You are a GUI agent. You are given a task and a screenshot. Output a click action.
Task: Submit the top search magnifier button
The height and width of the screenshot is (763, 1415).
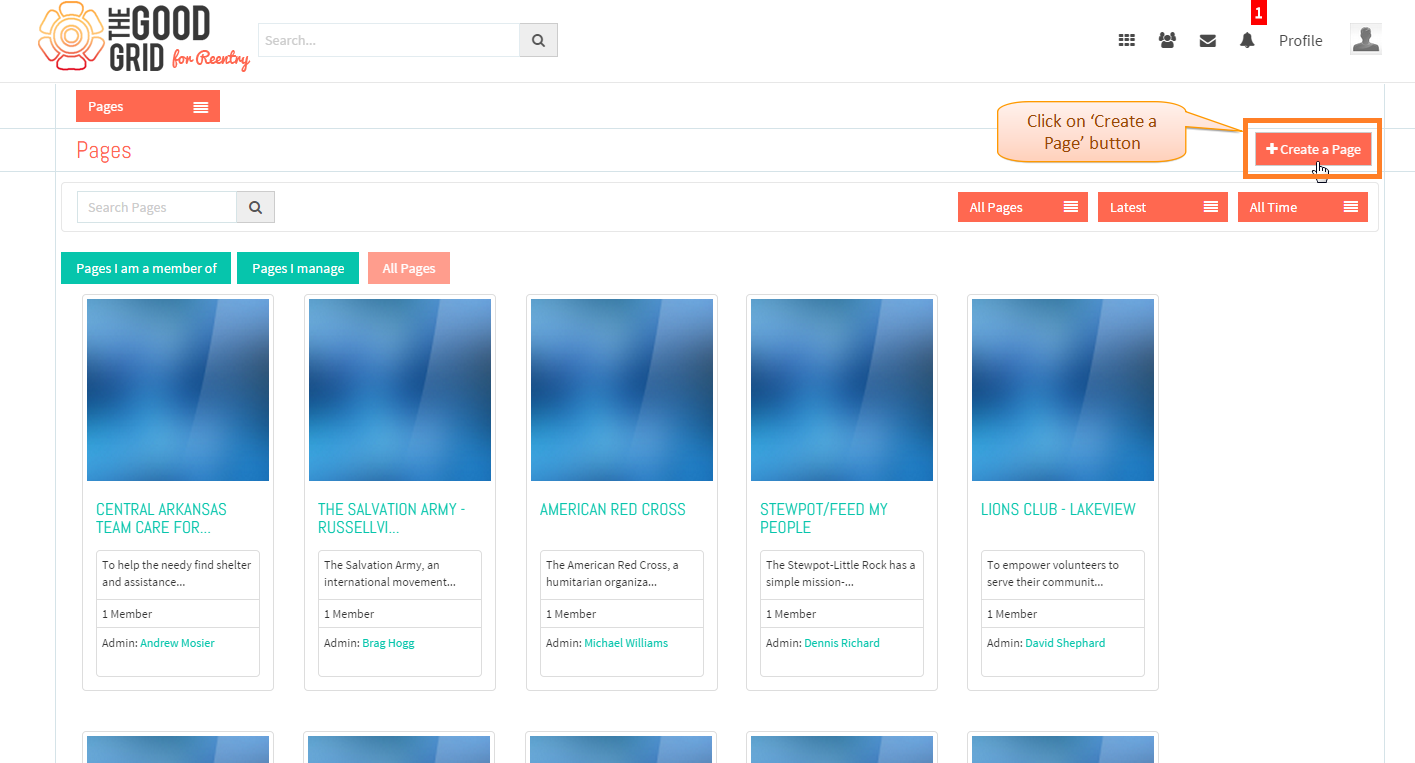tap(538, 40)
